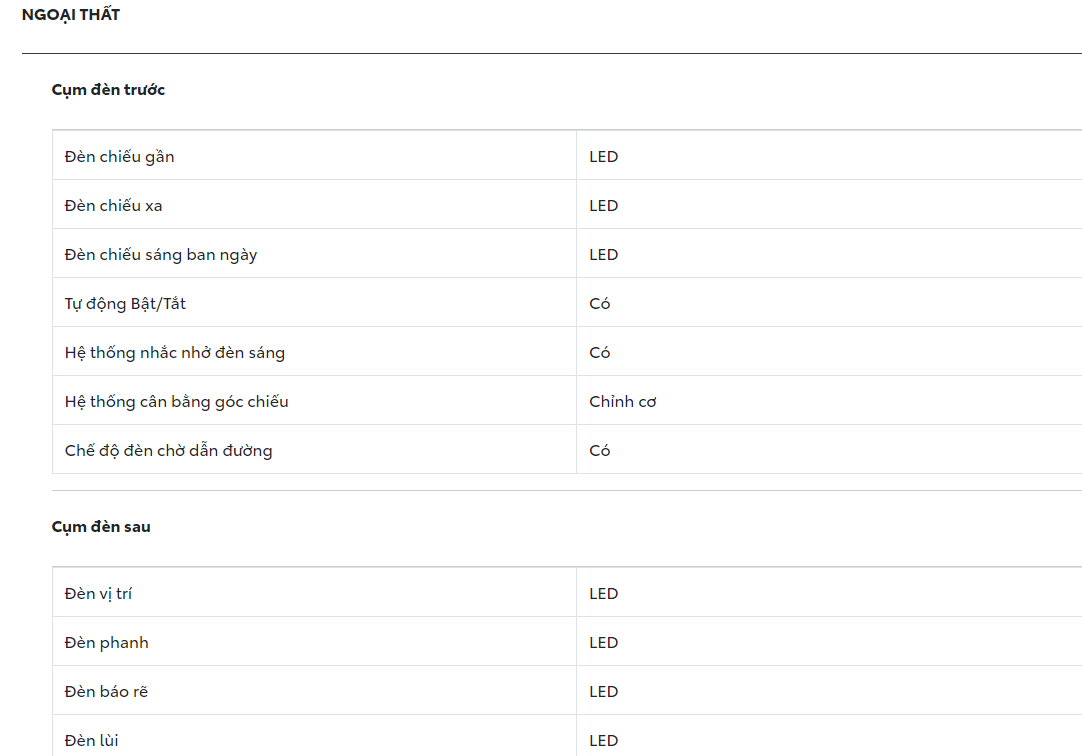
Task: Select the Đèn chiếu xa row label
Action: point(113,206)
